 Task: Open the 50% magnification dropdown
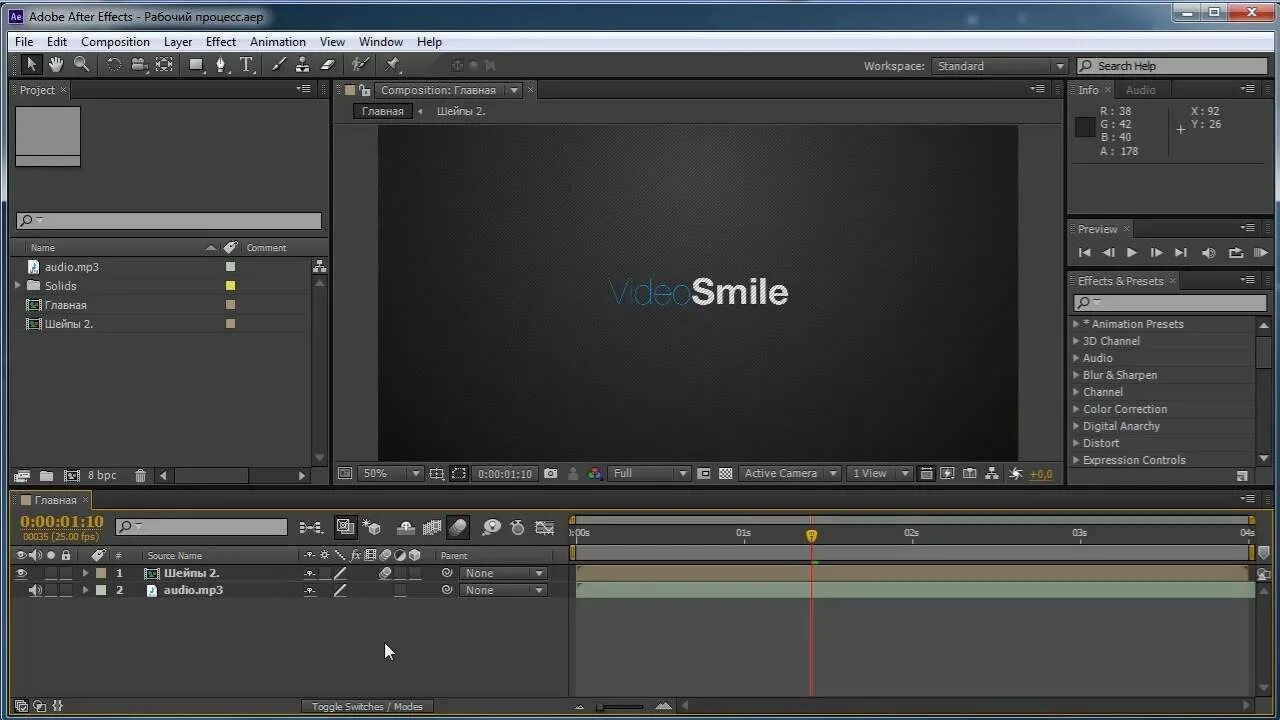[390, 473]
